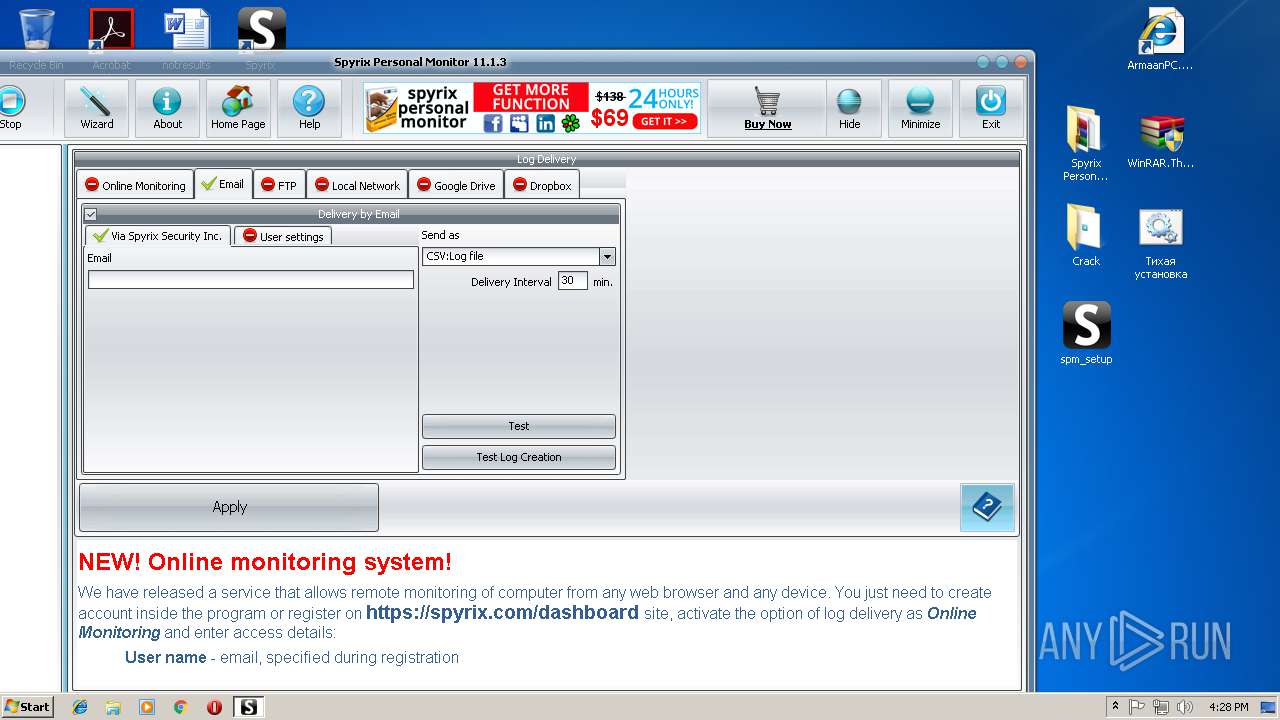Select the Email delivery tab
The width and height of the screenshot is (1280, 720).
pos(223,184)
